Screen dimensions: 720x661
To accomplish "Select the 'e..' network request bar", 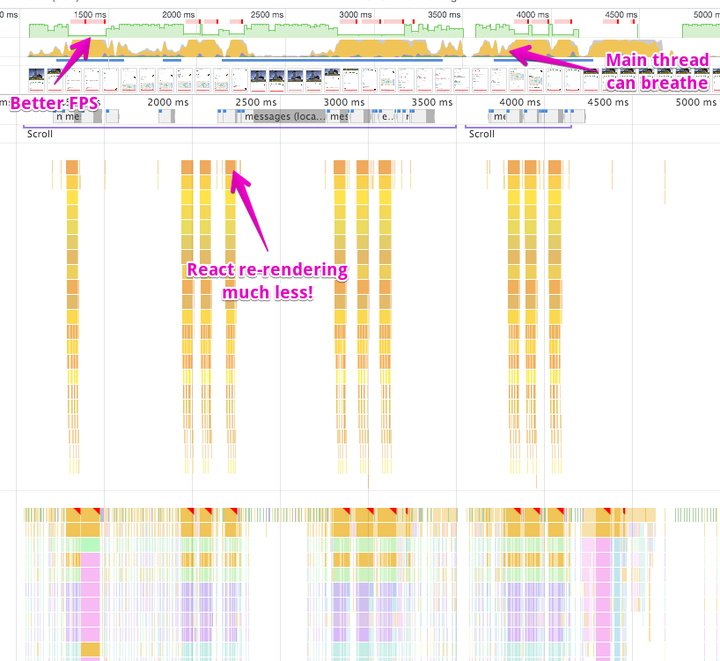I will (387, 117).
